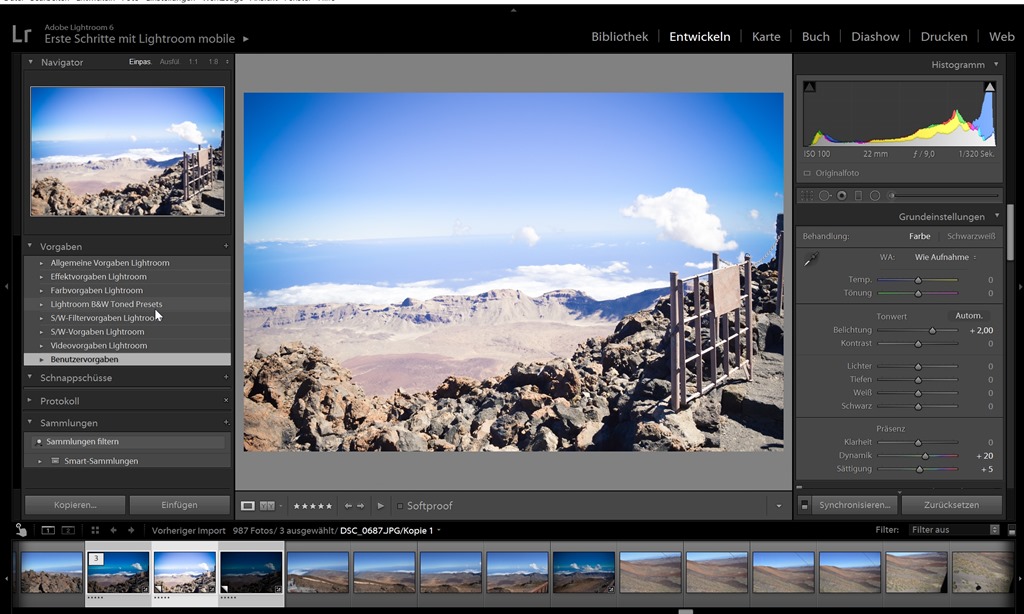Viewport: 1024px width, 614px height.
Task: Open Grid view from filmstrip bar
Action: [x=95, y=530]
